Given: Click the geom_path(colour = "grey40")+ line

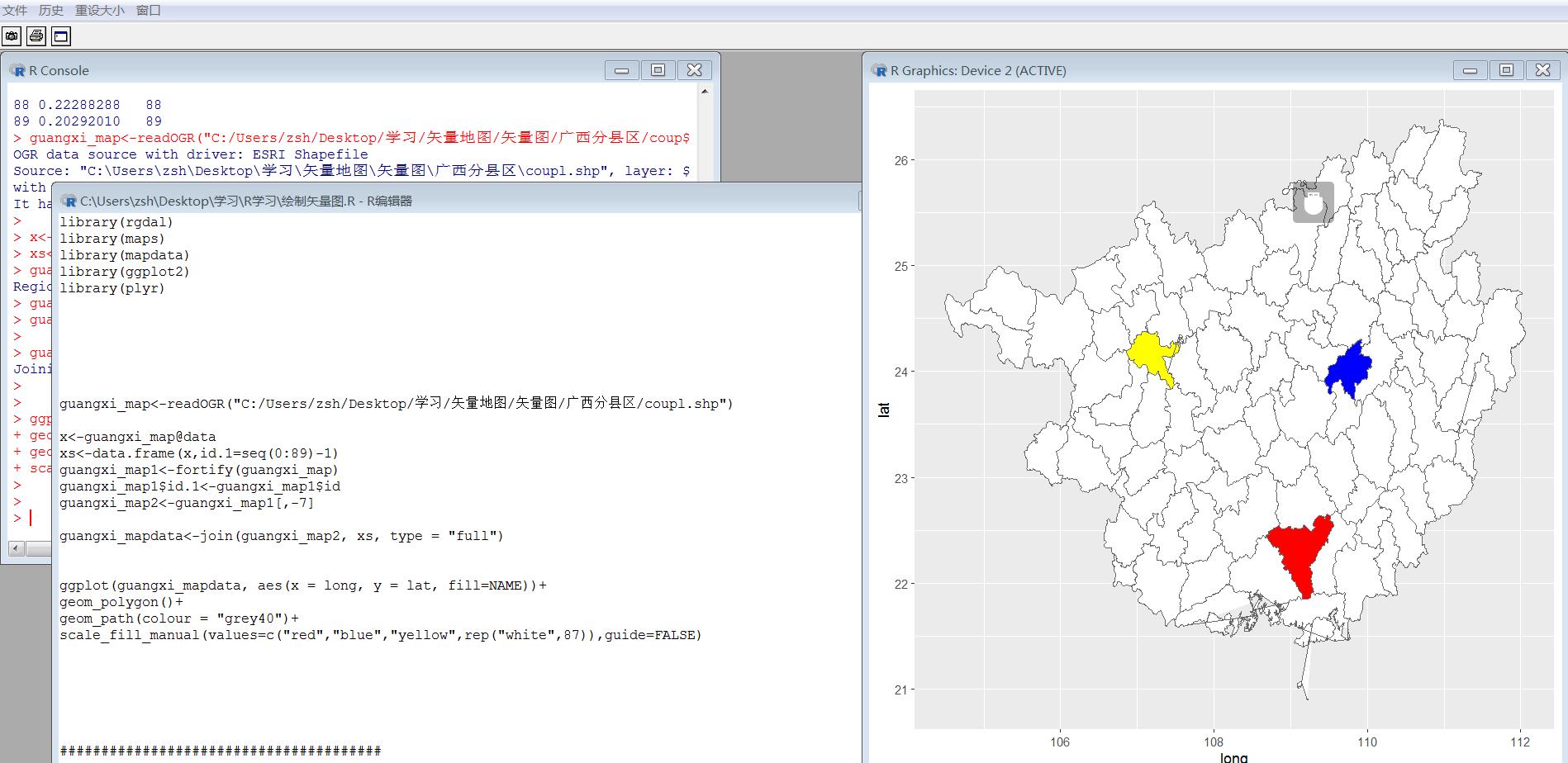Looking at the screenshot, I should pos(179,618).
